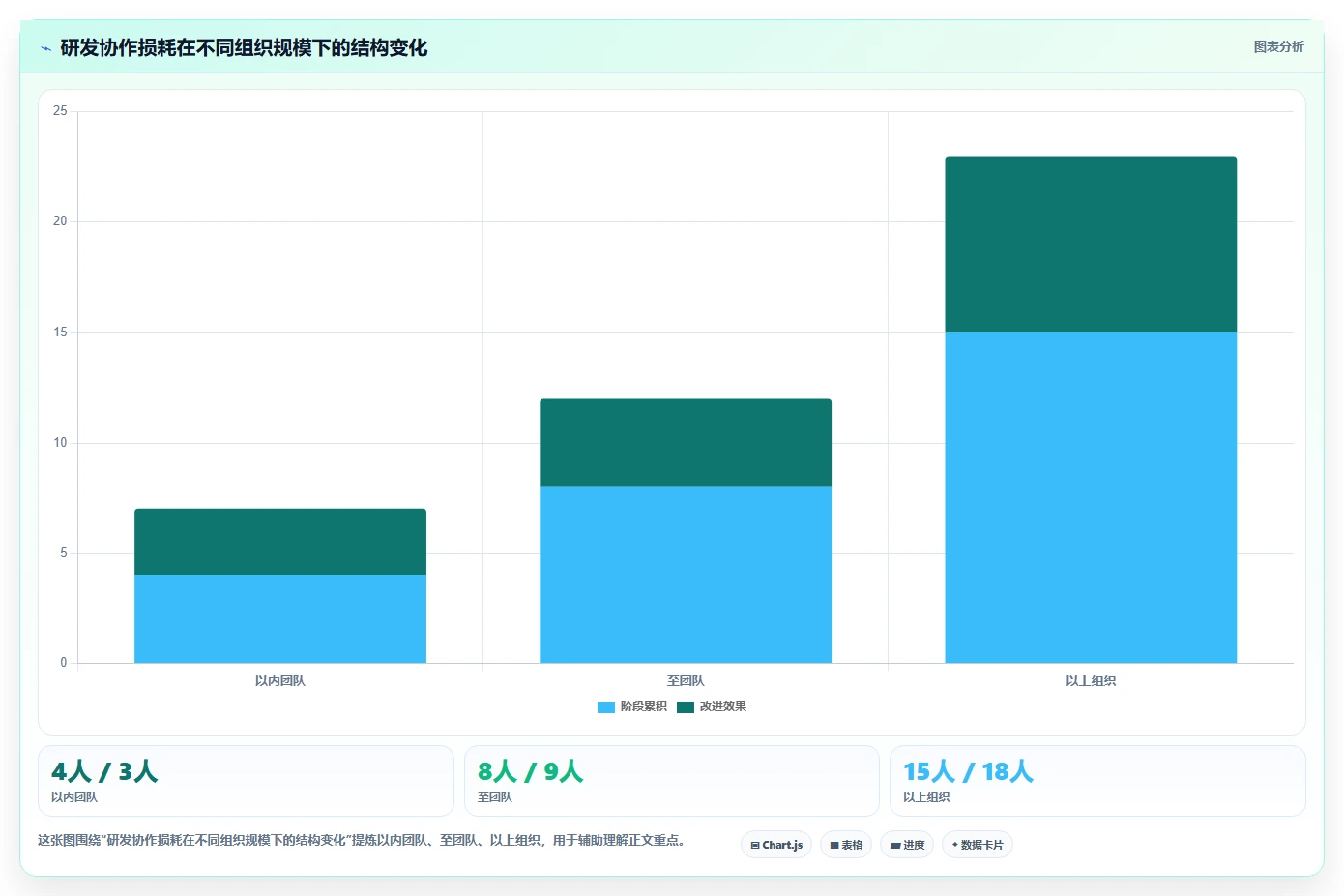
Task: Click the blue 以上组织 bar segment
Action: click(1091, 498)
